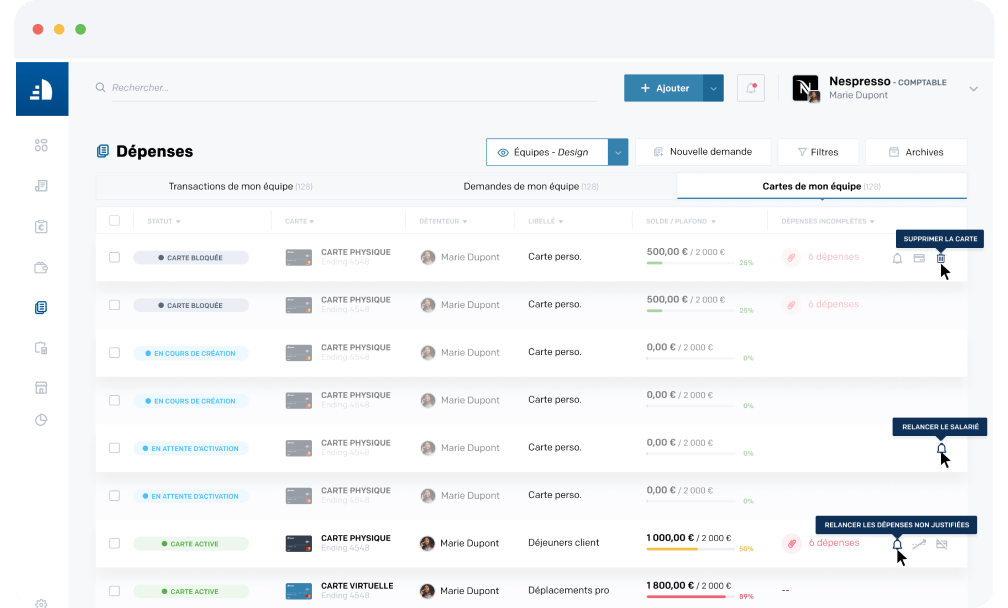
Task: Sort by the LIBELLÉ column header
Action: 546,221
